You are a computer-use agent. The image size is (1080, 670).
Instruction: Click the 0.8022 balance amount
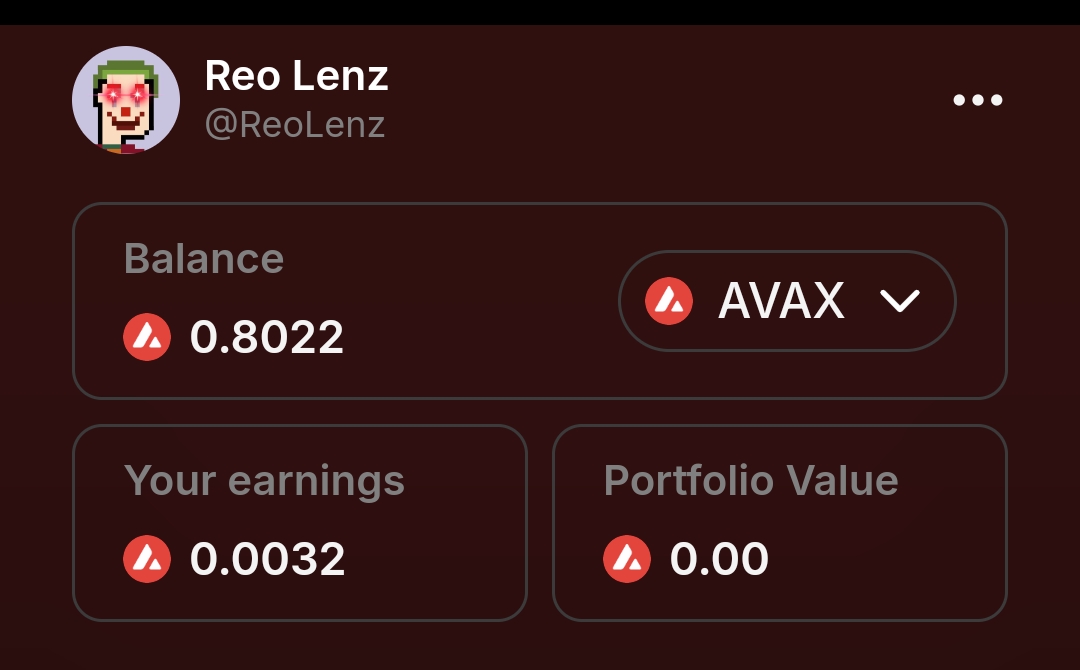pyautogui.click(x=267, y=338)
